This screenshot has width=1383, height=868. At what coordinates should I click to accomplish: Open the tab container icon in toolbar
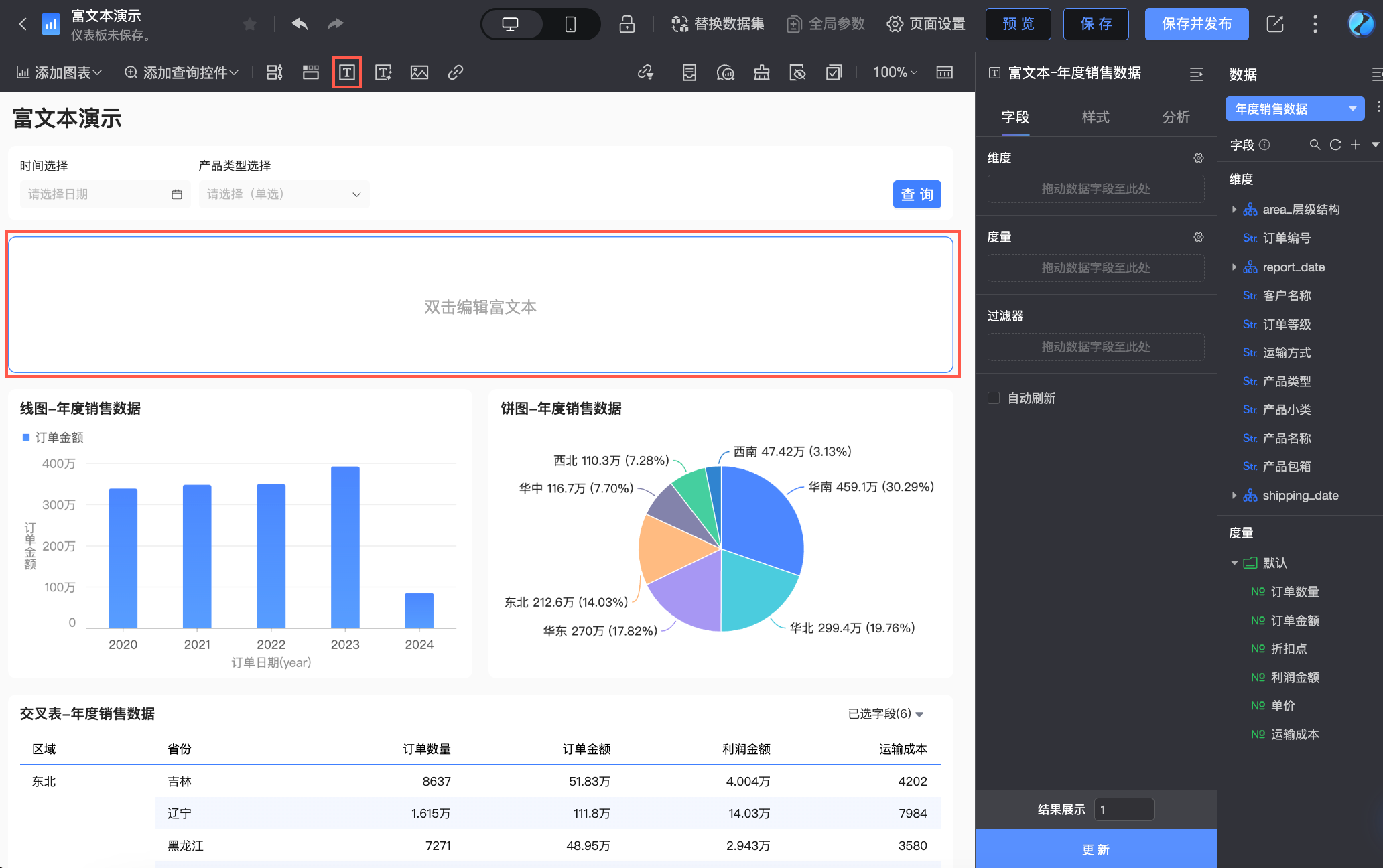(311, 72)
